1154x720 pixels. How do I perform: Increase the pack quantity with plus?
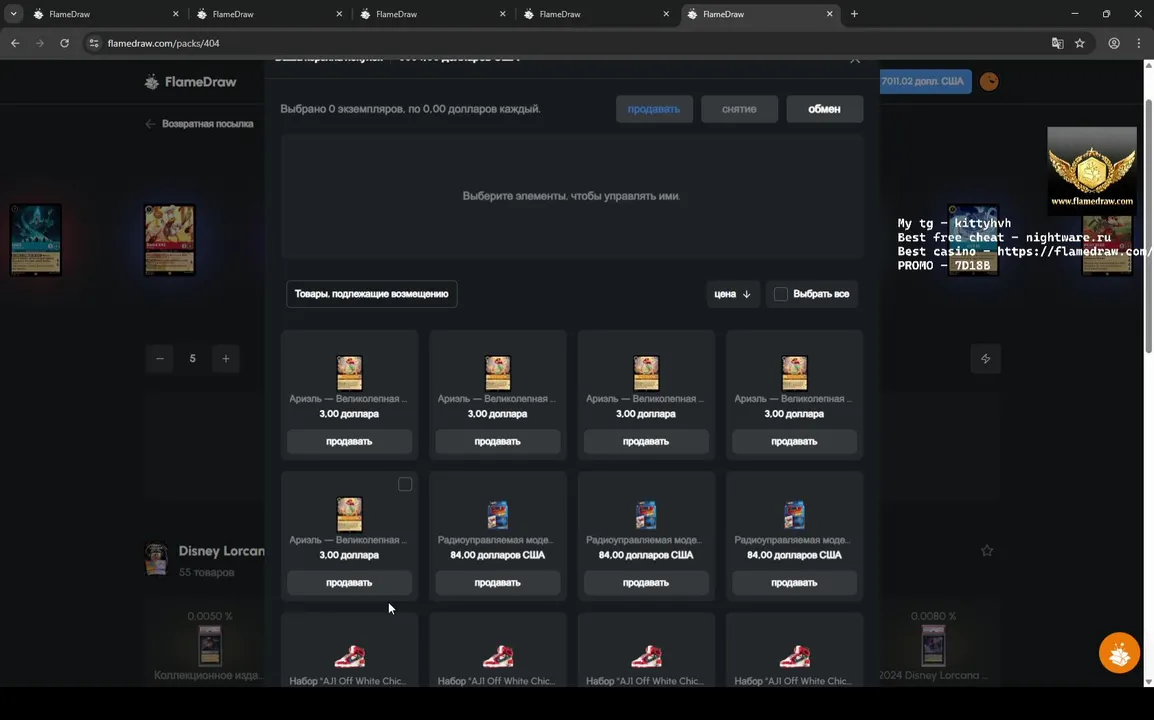tap(226, 359)
